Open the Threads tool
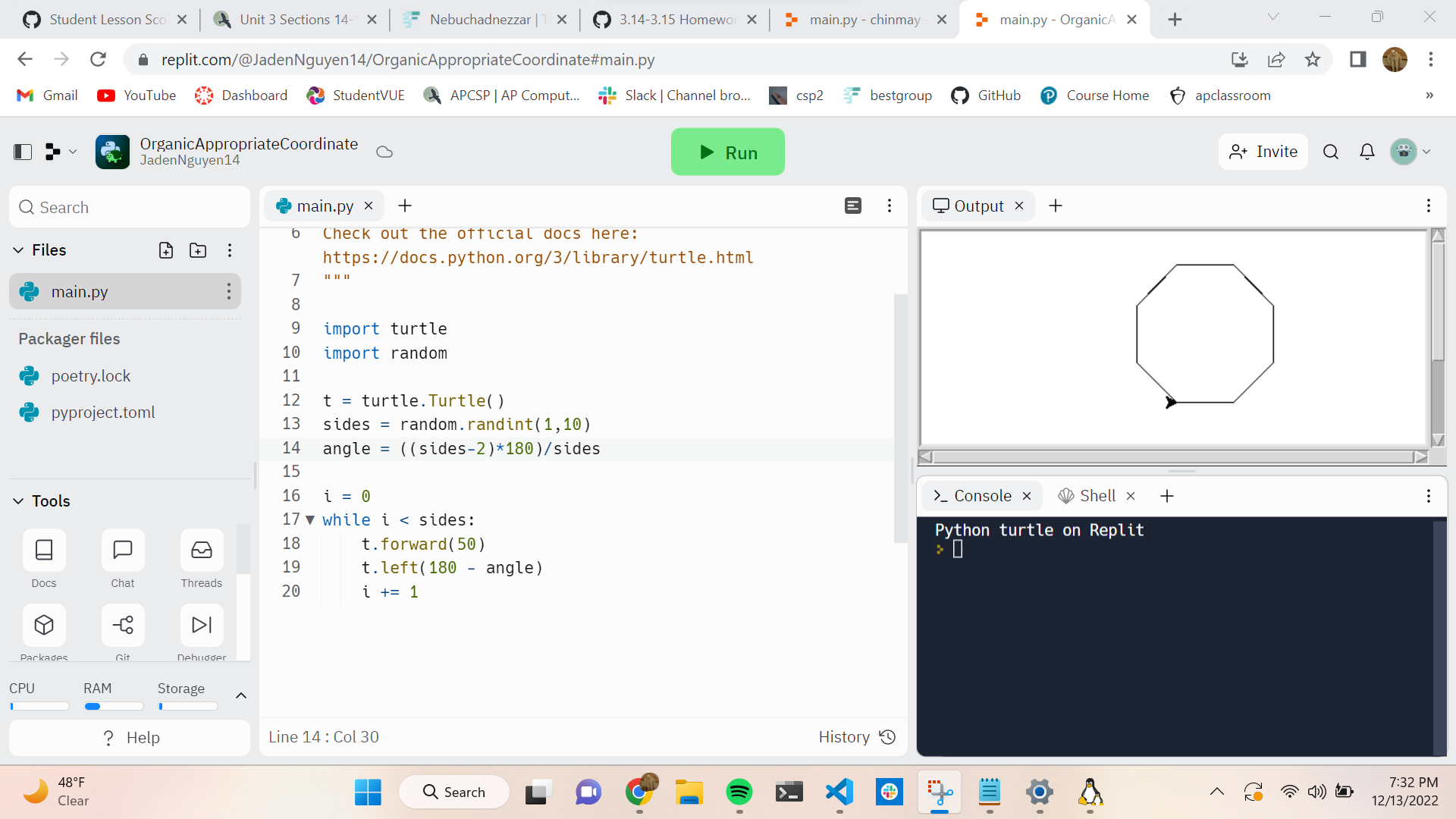The height and width of the screenshot is (819, 1456). point(202,559)
